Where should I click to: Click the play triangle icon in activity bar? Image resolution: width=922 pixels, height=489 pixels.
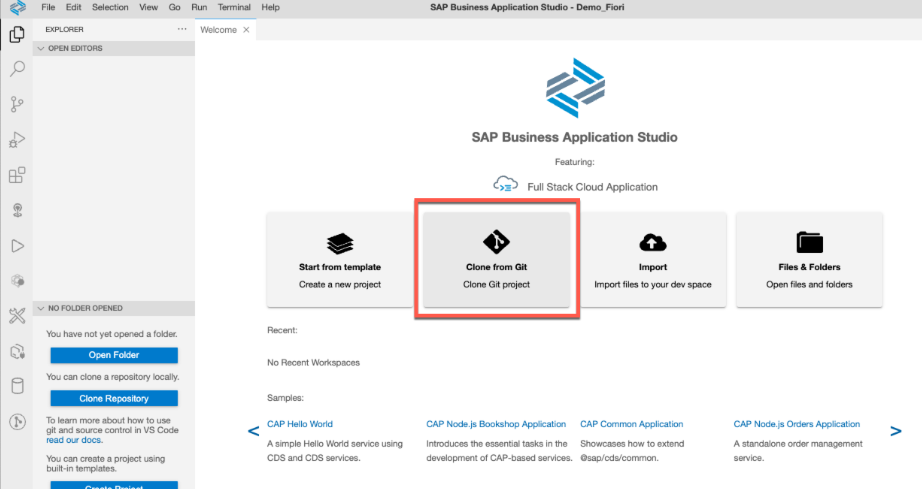tap(17, 246)
